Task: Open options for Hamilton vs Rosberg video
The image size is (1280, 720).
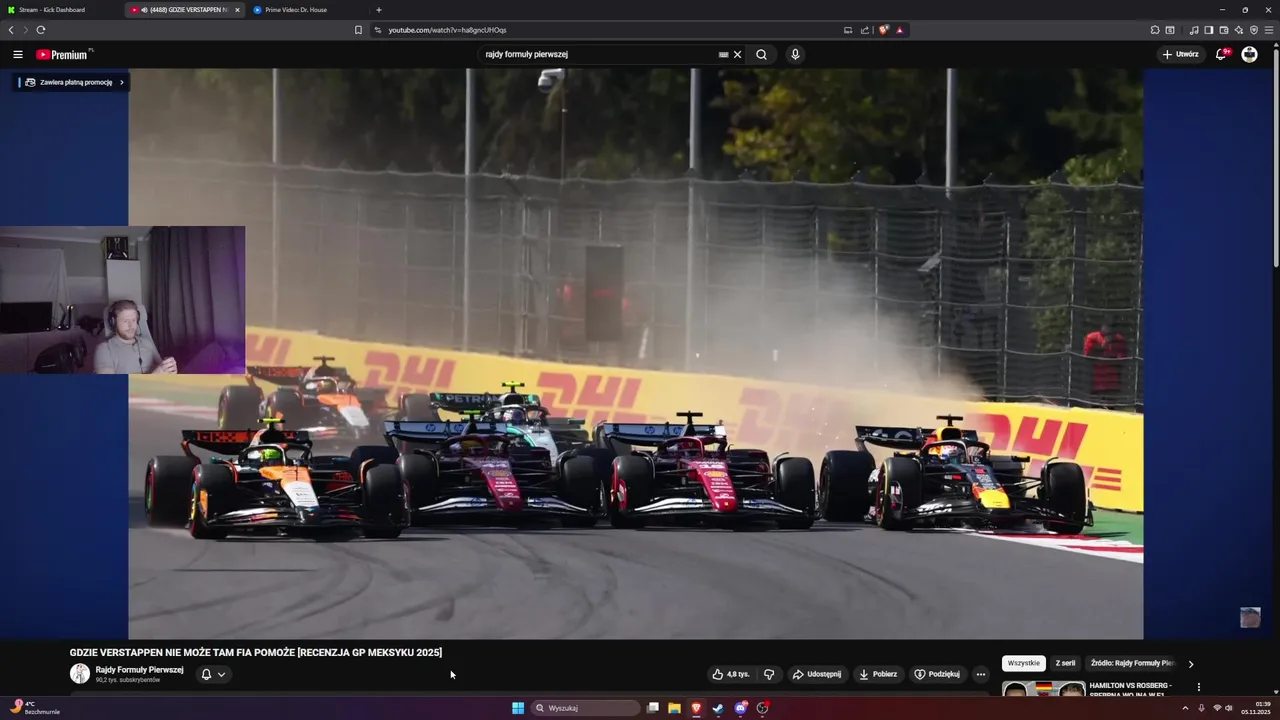Action: point(1198,687)
